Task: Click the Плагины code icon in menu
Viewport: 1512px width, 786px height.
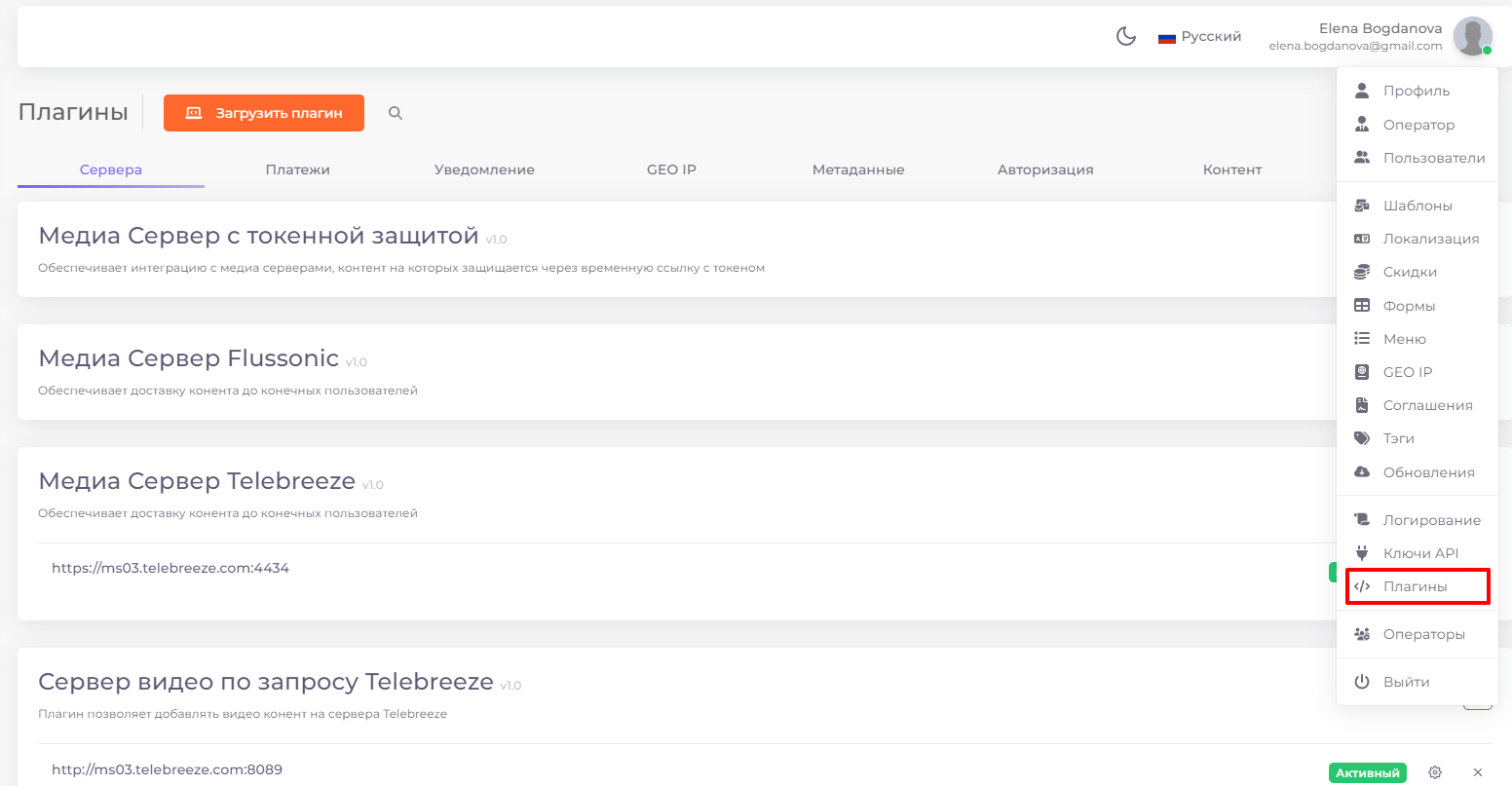Action: 1362,586
